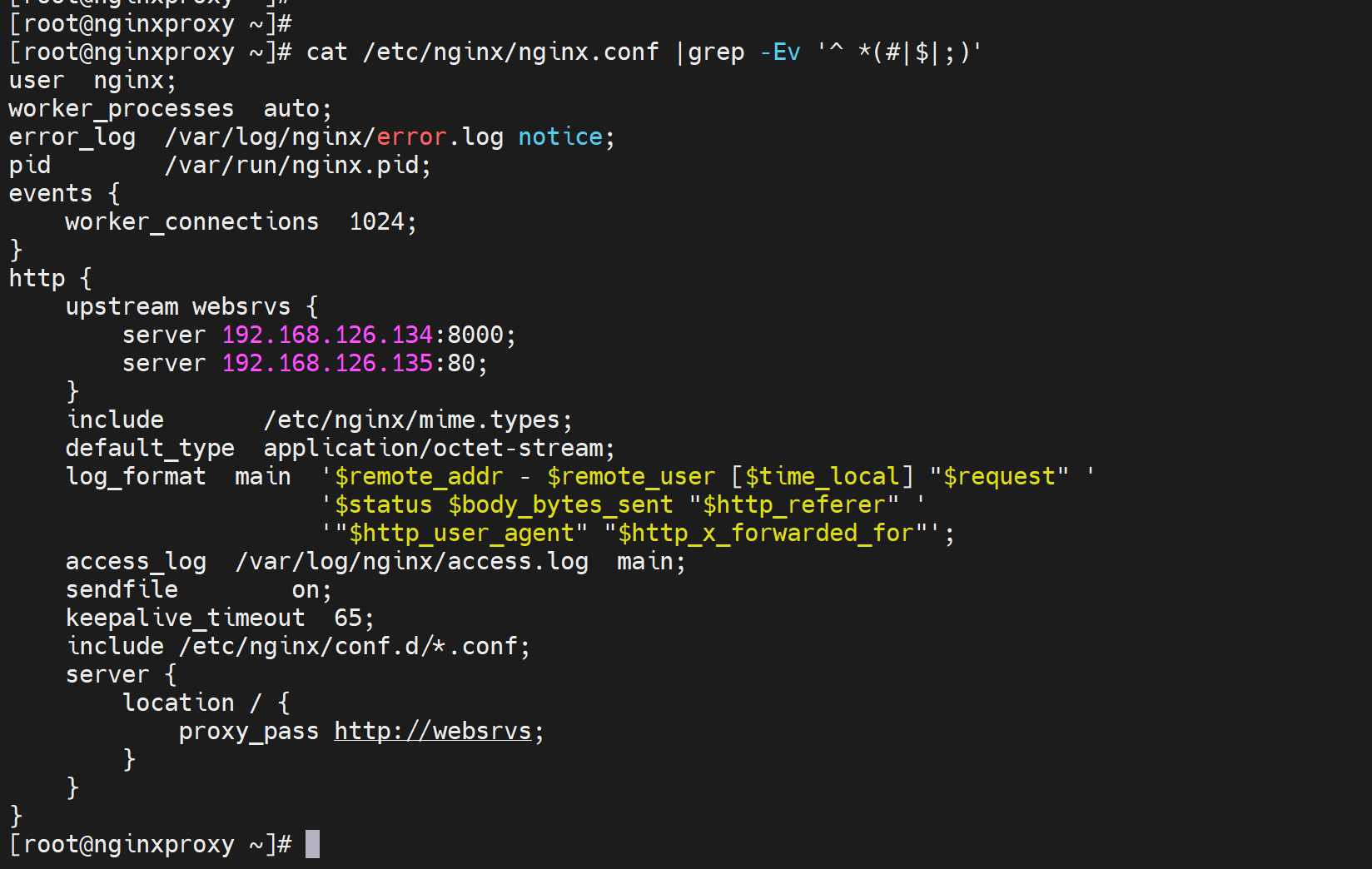
Task: Click the red 'error' text in log path
Action: coord(411,137)
